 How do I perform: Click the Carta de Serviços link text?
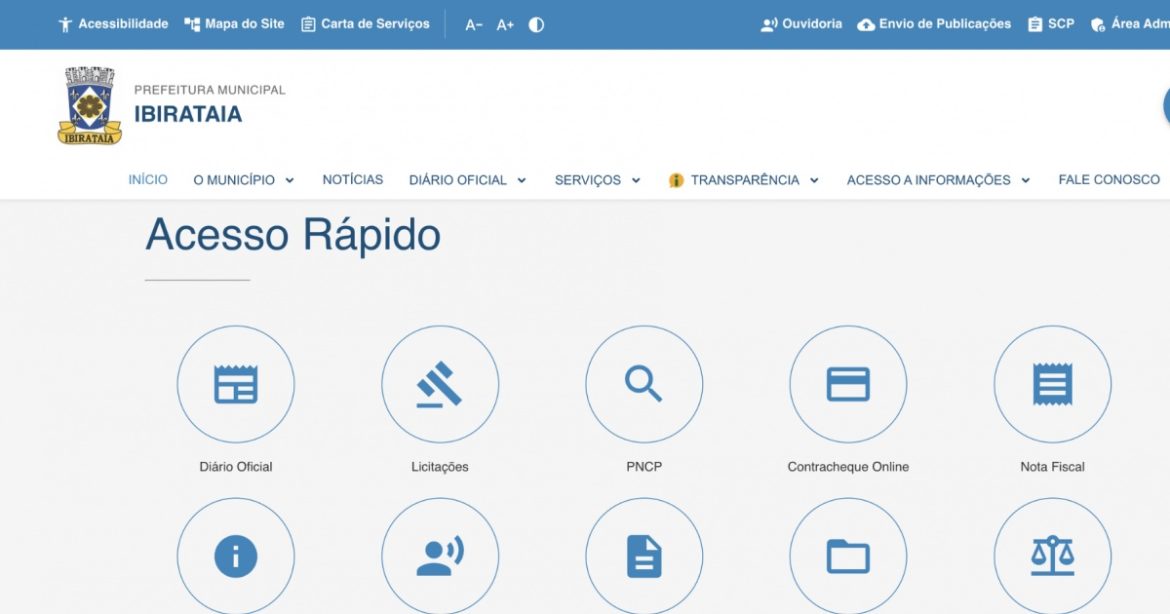click(x=375, y=24)
